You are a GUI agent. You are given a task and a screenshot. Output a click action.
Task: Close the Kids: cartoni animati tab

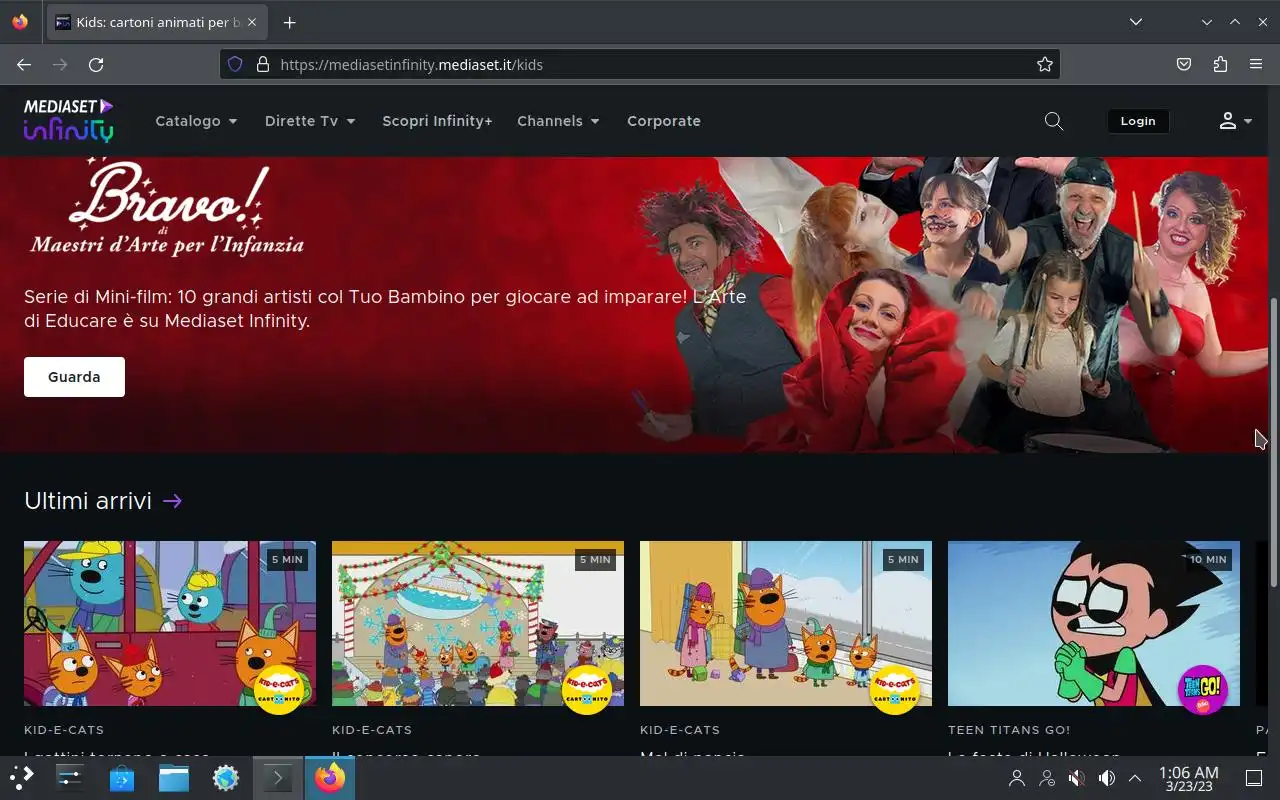tap(251, 22)
